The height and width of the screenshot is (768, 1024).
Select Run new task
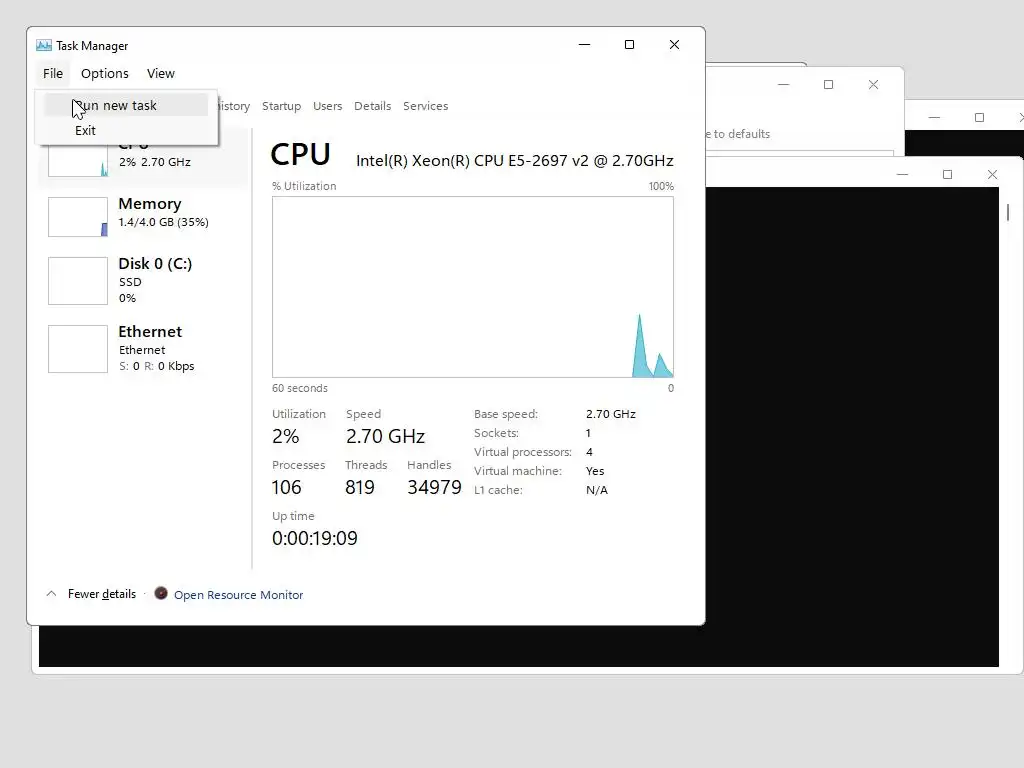pos(125,105)
